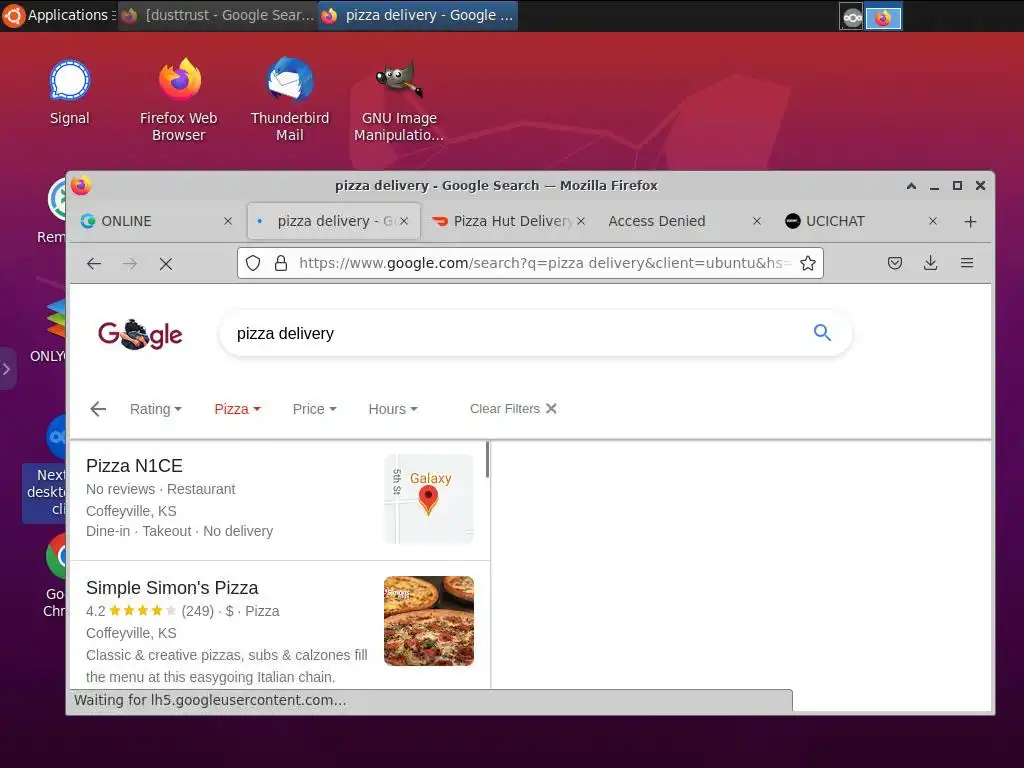Open the Firefox hamburger menu
Screen dimensions: 1024x768
point(967,263)
